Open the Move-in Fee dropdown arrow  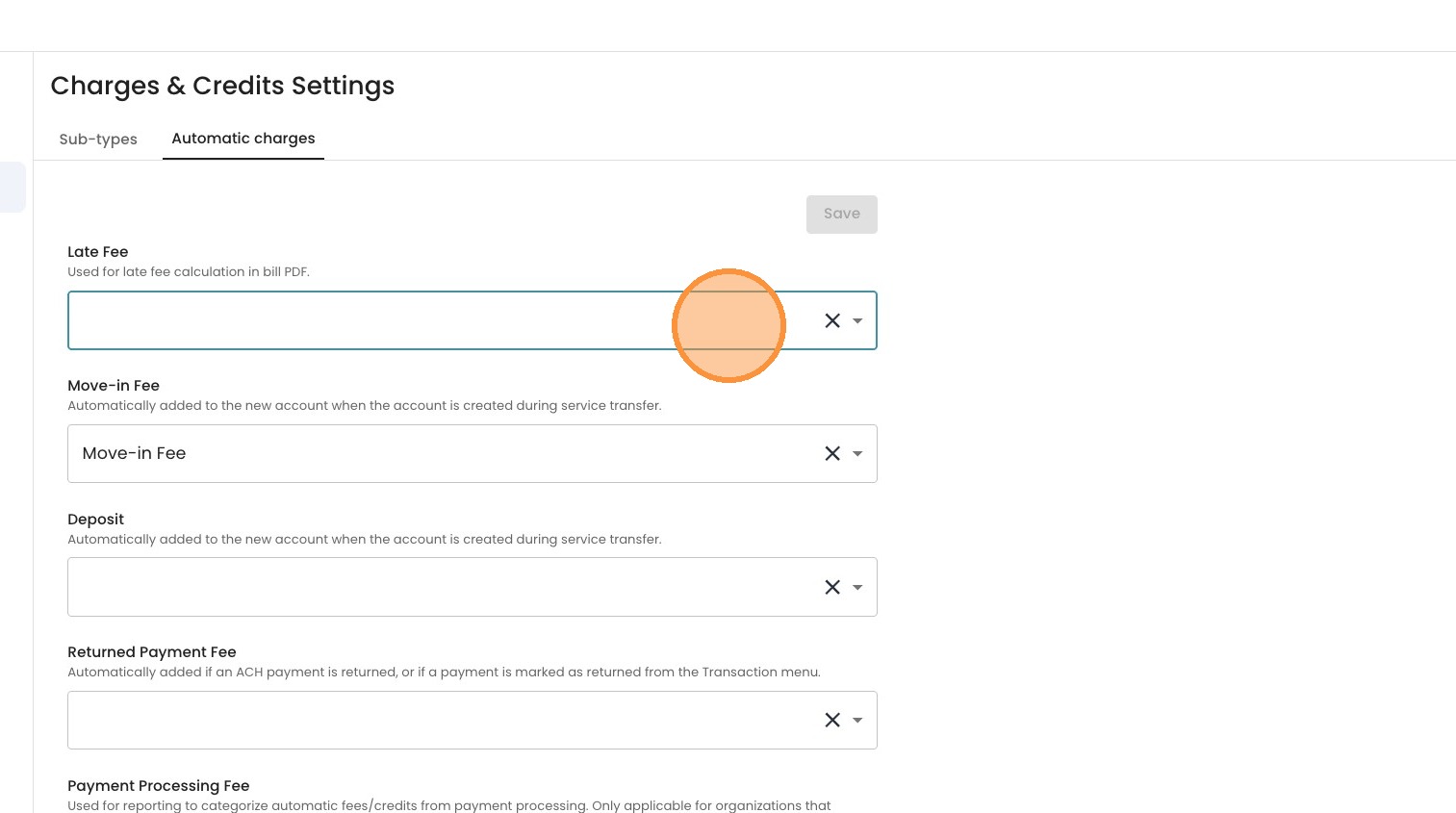(857, 453)
